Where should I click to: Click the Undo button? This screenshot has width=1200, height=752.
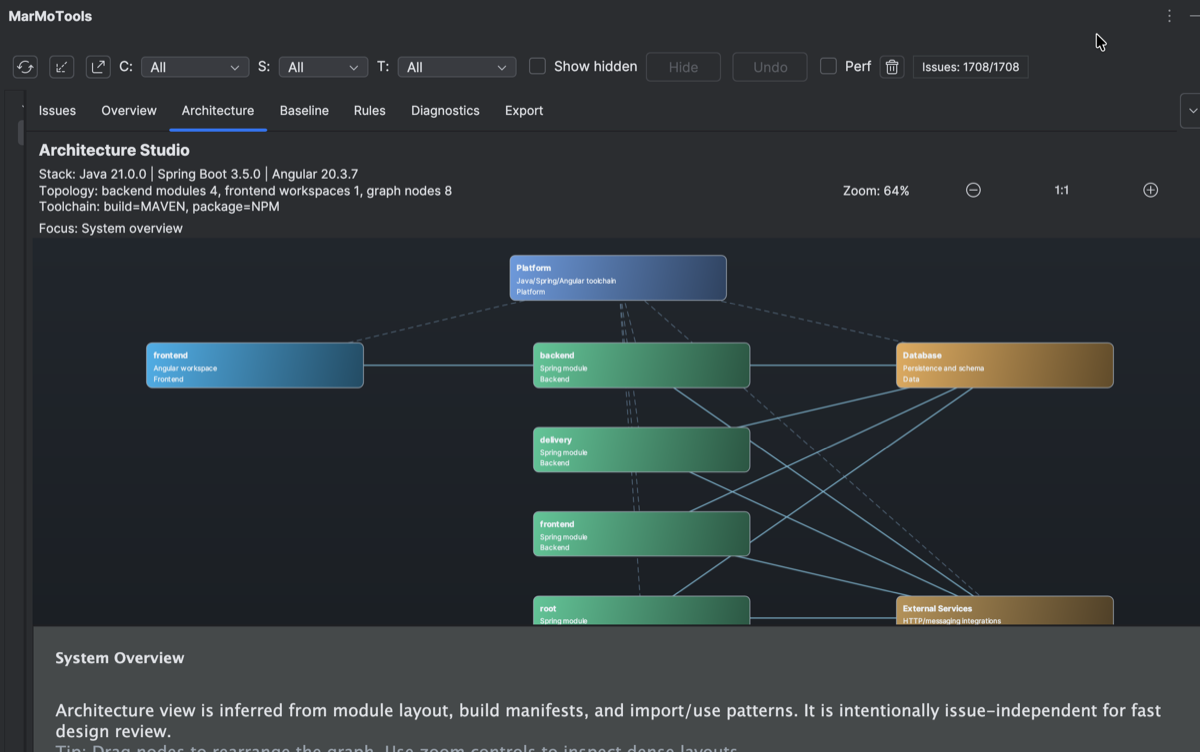(769, 67)
